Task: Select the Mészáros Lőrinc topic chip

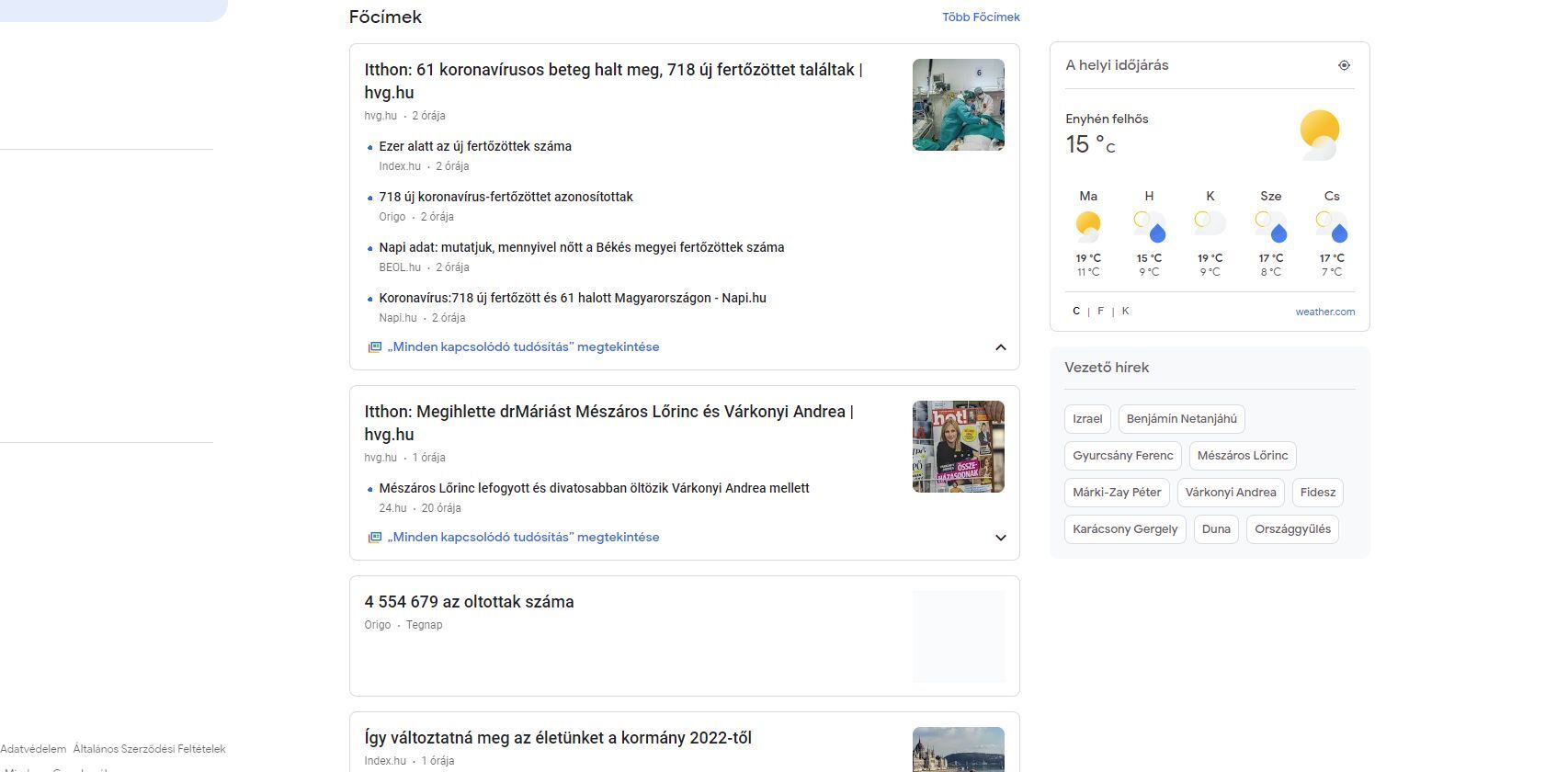Action: pos(1243,456)
